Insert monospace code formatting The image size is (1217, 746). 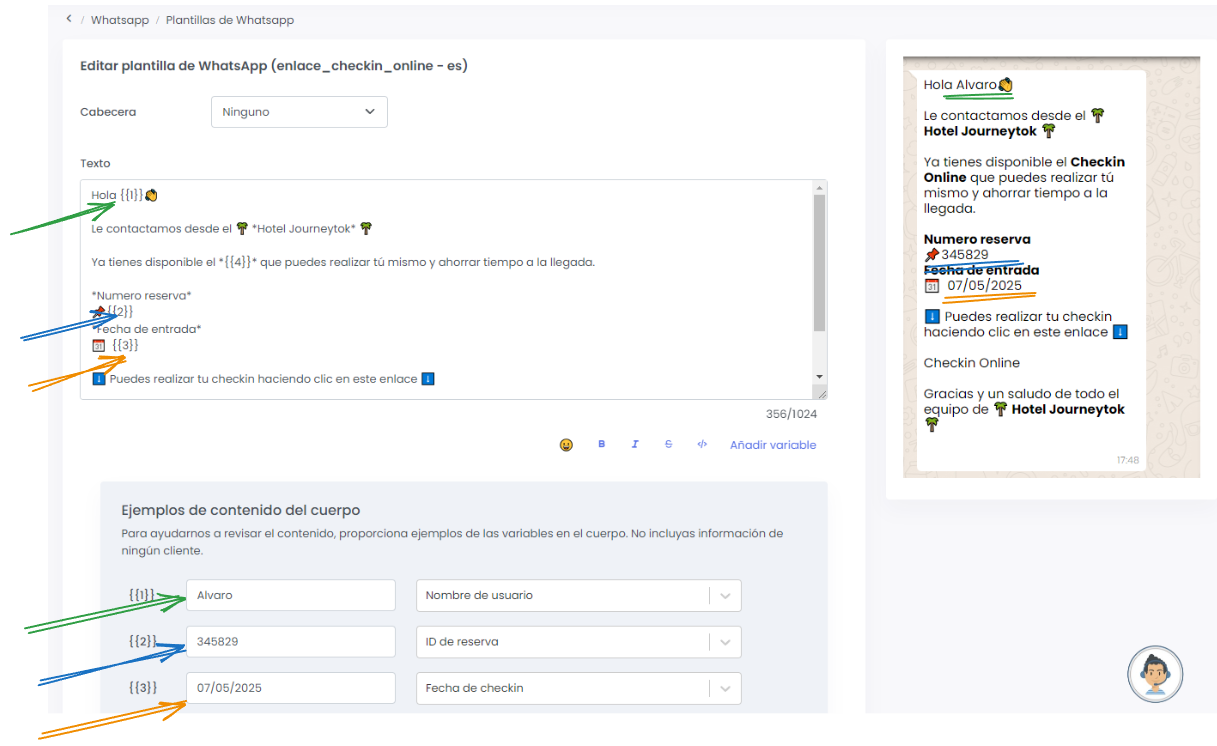click(702, 444)
